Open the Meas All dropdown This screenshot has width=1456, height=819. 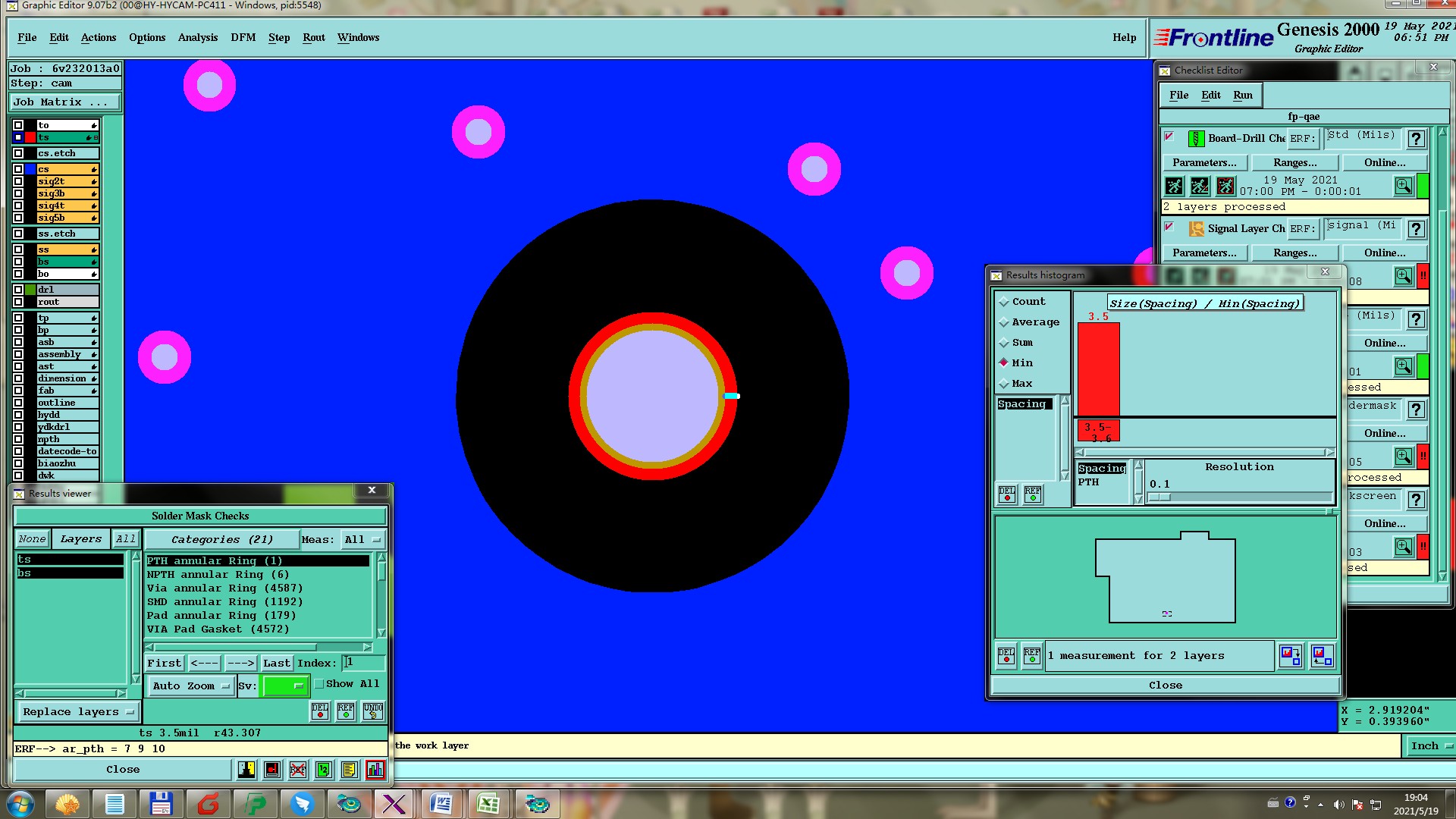(x=362, y=540)
